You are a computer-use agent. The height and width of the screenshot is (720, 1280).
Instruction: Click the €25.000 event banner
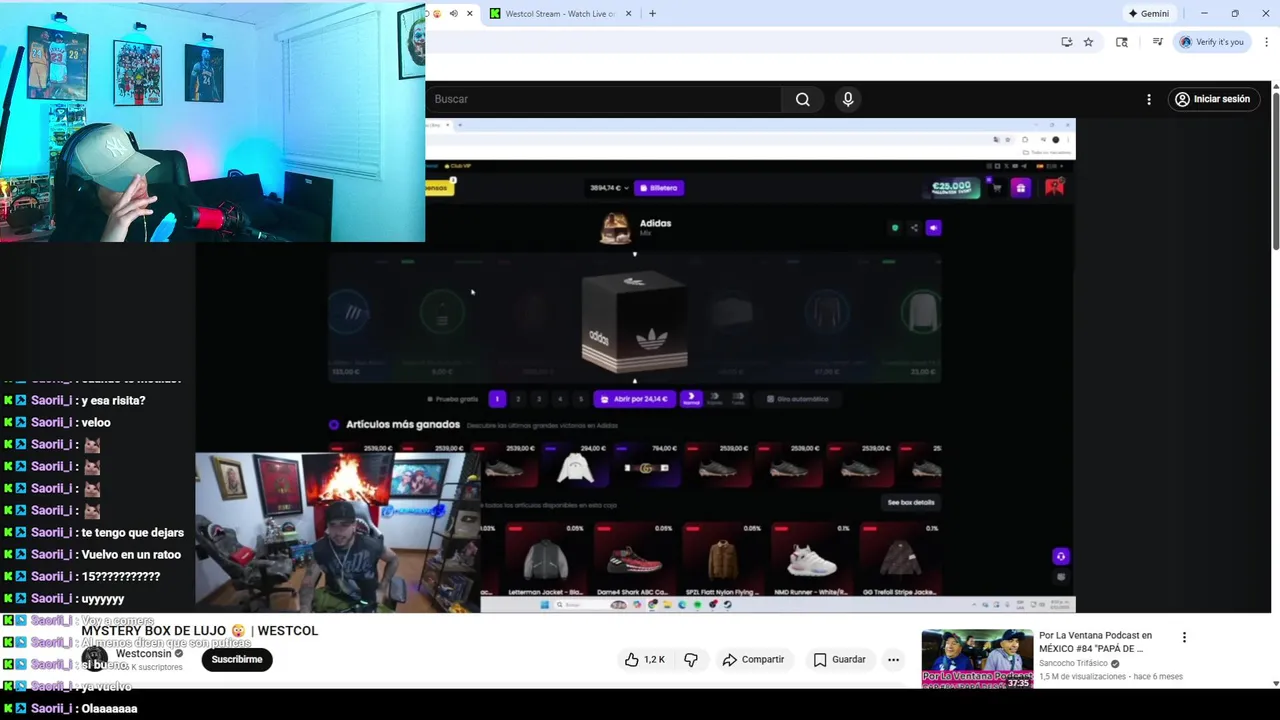click(952, 187)
